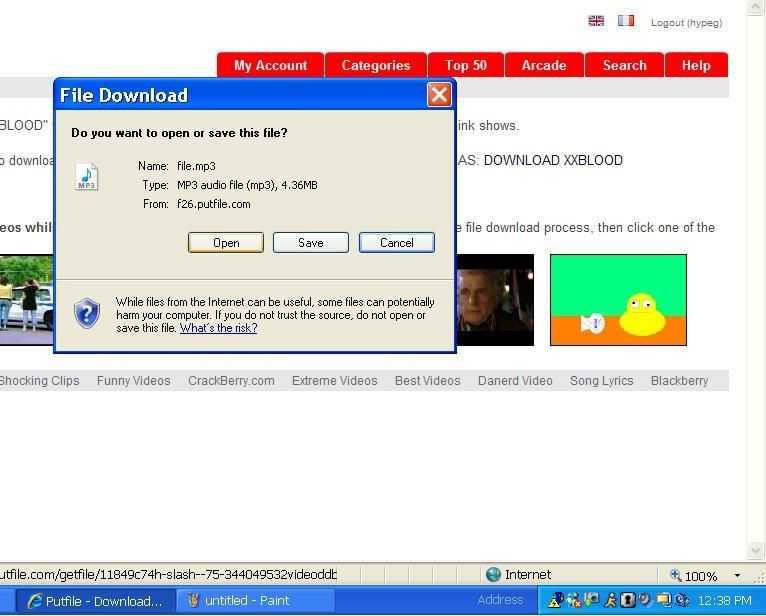Go to the Top 50 tab
This screenshot has height=616, width=766.
(x=465, y=65)
